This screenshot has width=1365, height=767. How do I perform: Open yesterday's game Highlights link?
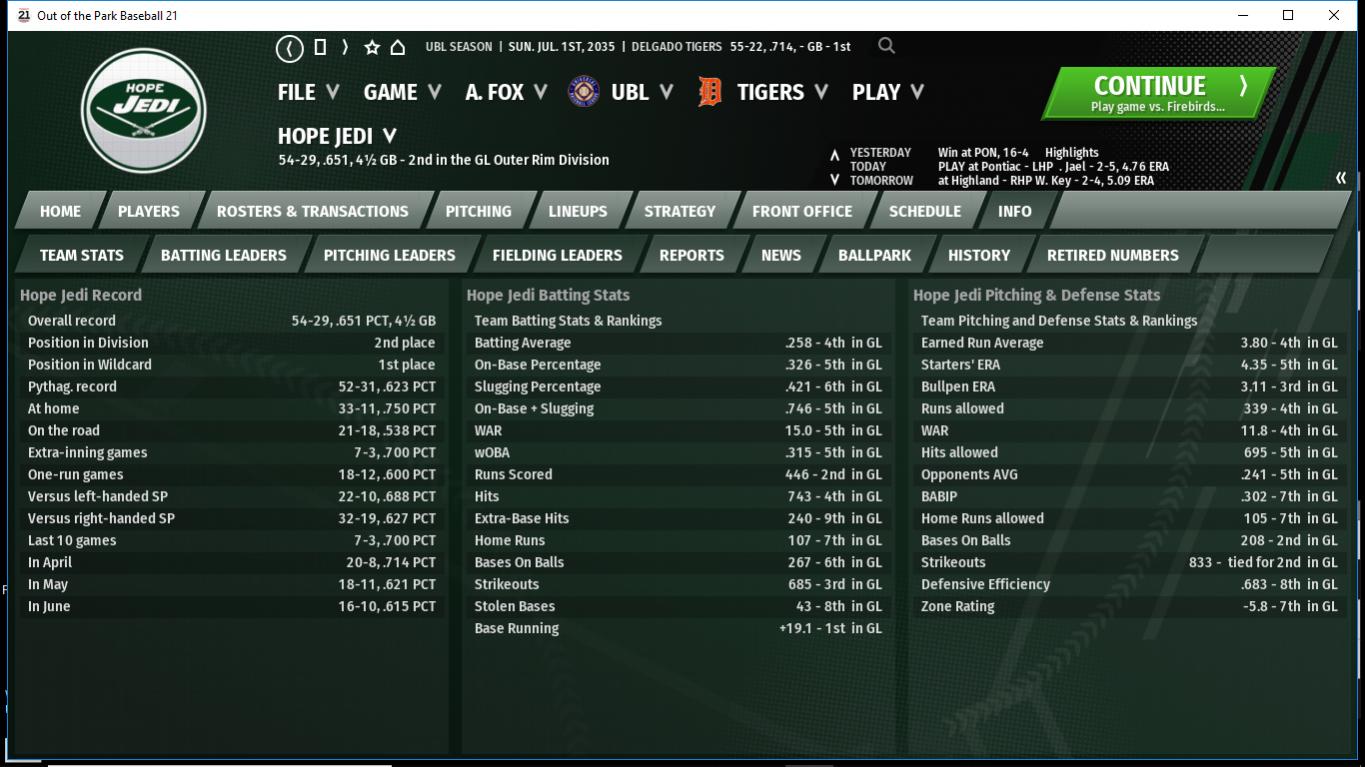(x=1072, y=153)
